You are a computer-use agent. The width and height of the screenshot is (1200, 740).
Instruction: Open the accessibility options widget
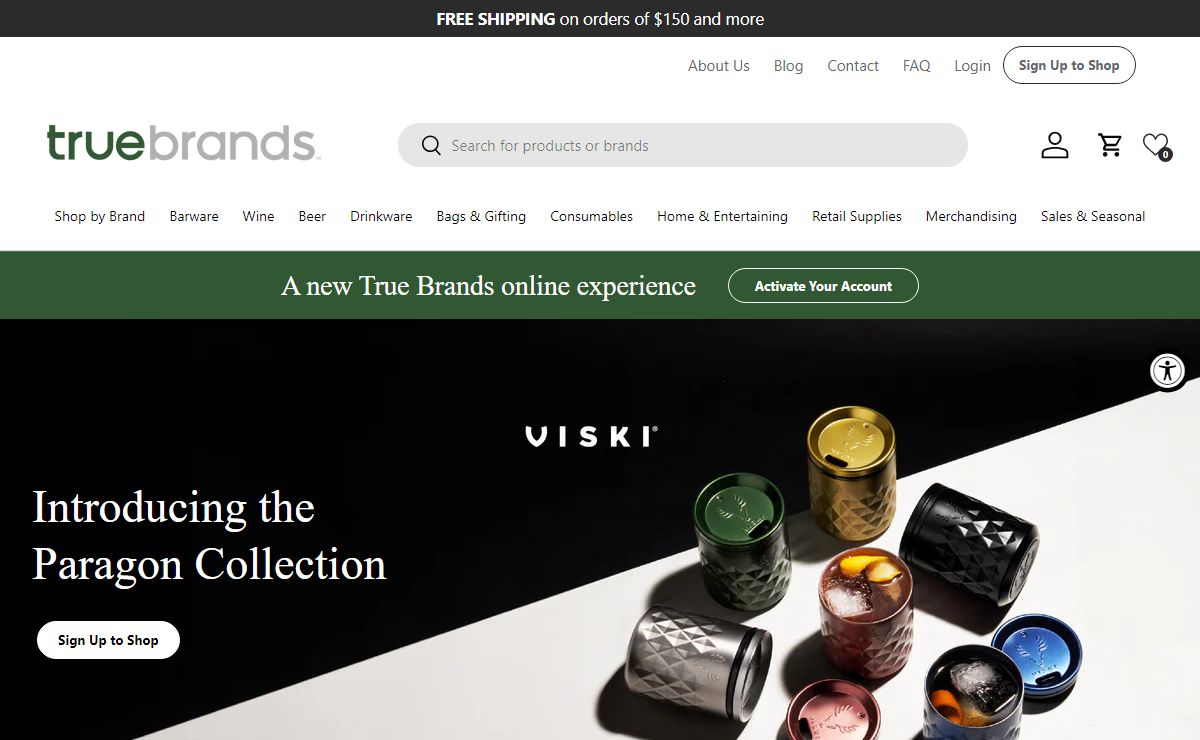pyautogui.click(x=1167, y=370)
